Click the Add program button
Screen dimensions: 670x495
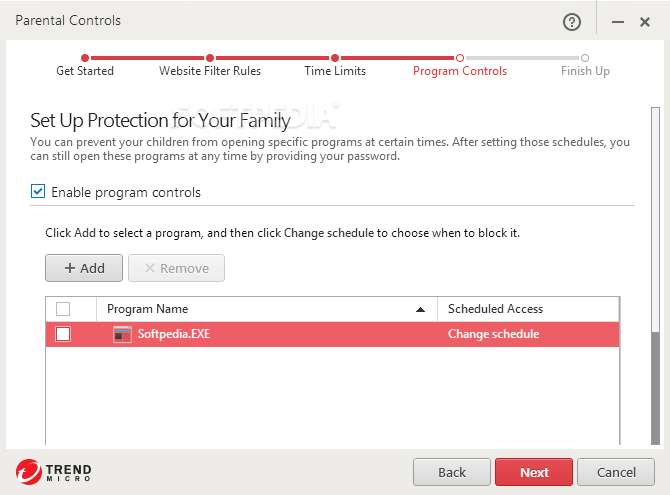84,268
